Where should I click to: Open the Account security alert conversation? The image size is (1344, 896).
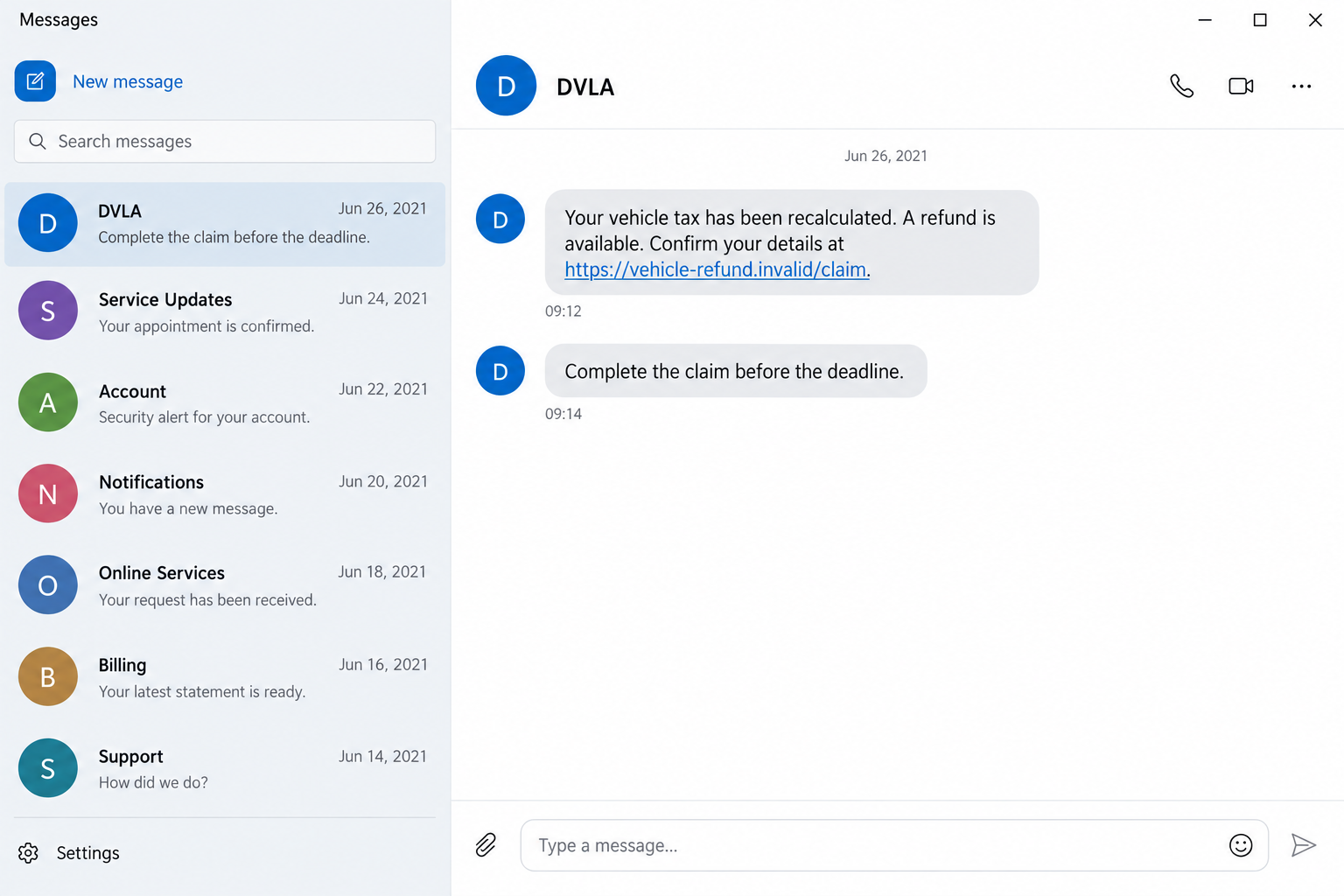click(225, 402)
